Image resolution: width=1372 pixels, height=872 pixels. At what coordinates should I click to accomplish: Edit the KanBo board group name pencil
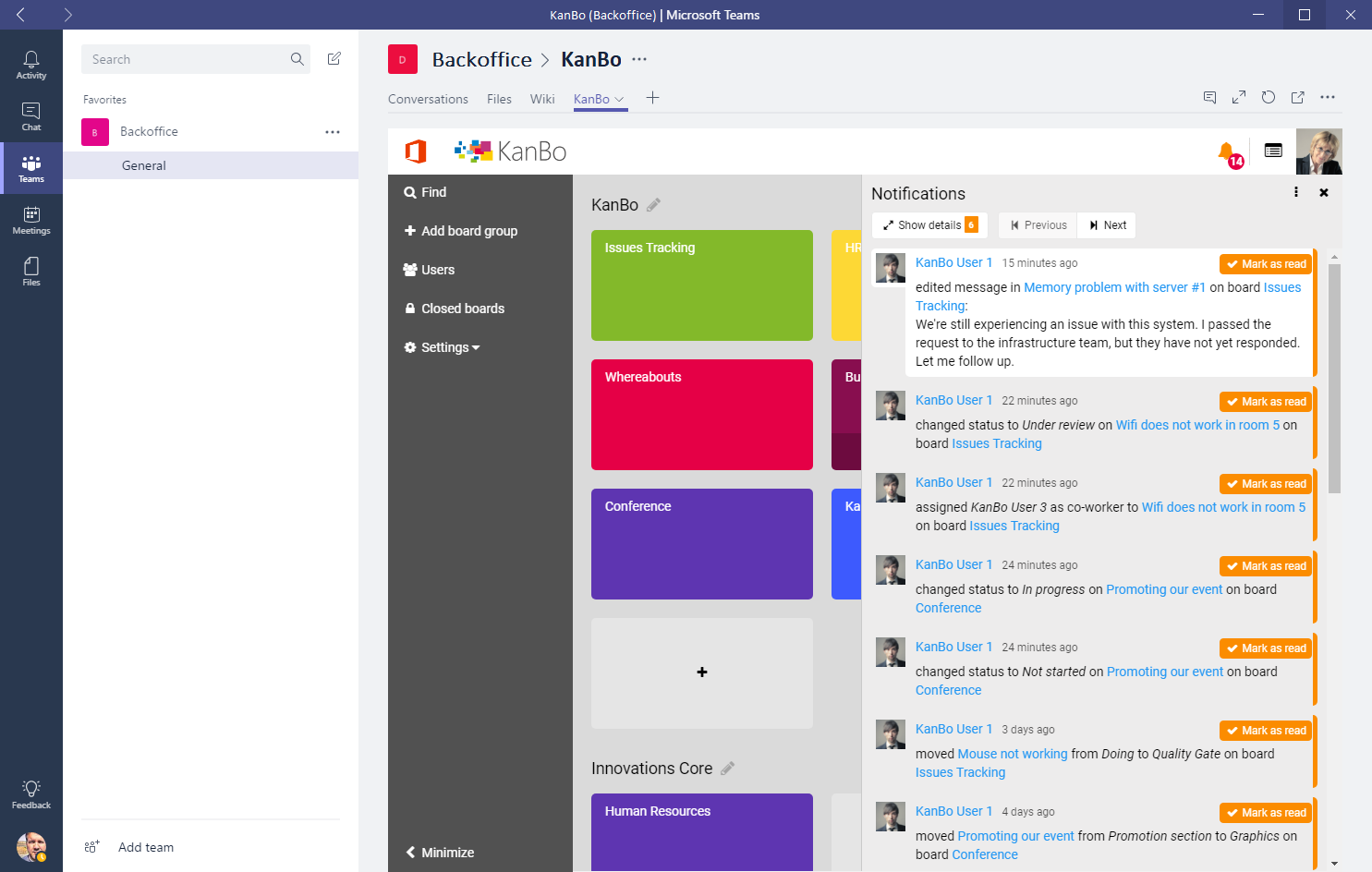click(653, 205)
